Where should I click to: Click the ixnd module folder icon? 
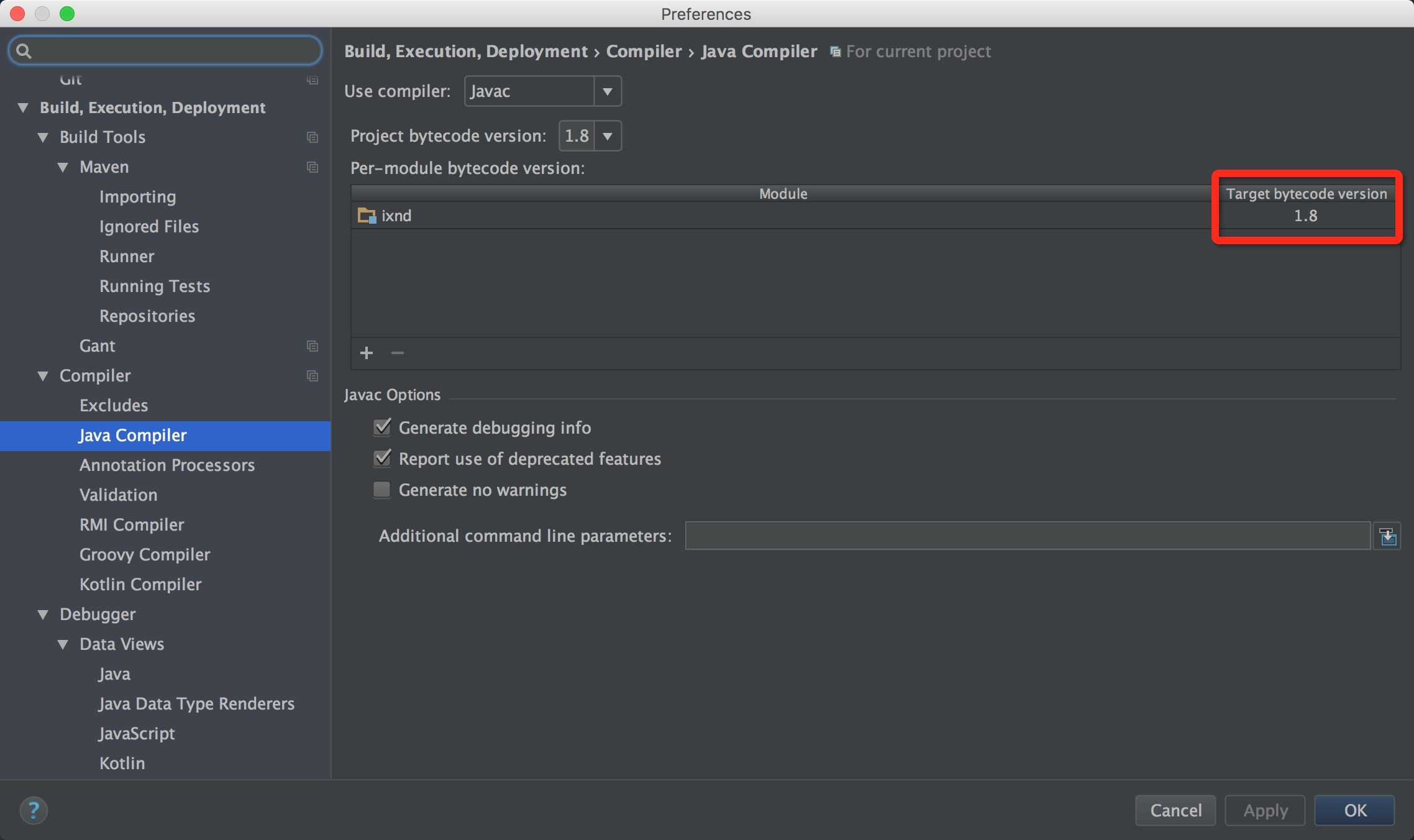[366, 214]
